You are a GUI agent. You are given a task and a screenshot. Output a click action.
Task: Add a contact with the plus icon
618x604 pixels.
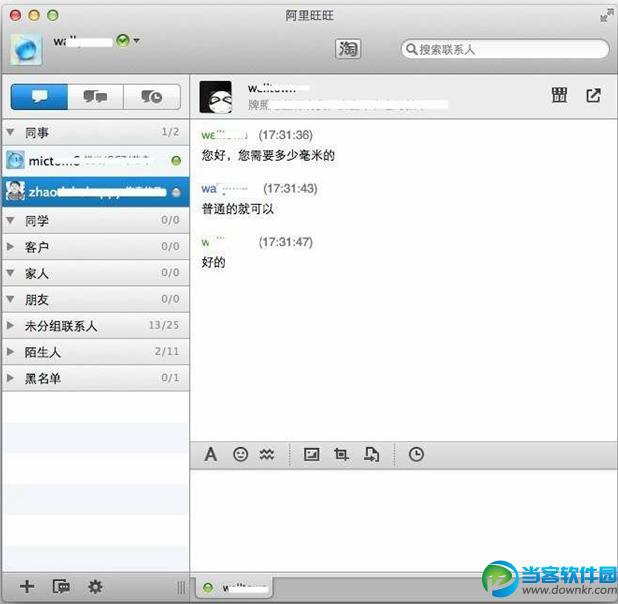[27, 587]
